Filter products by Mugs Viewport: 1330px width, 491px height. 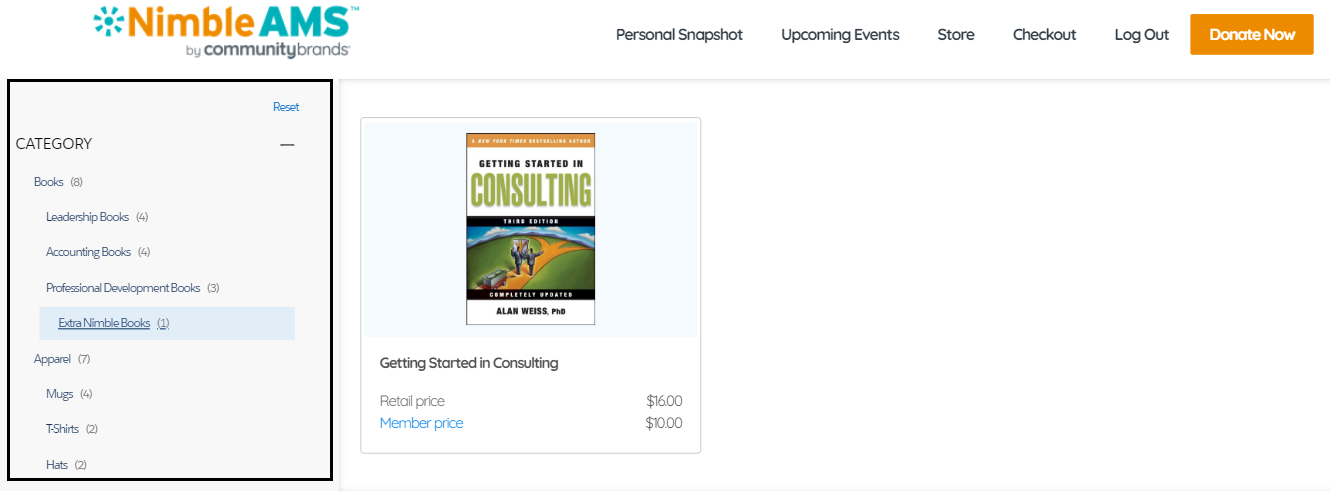(x=60, y=394)
